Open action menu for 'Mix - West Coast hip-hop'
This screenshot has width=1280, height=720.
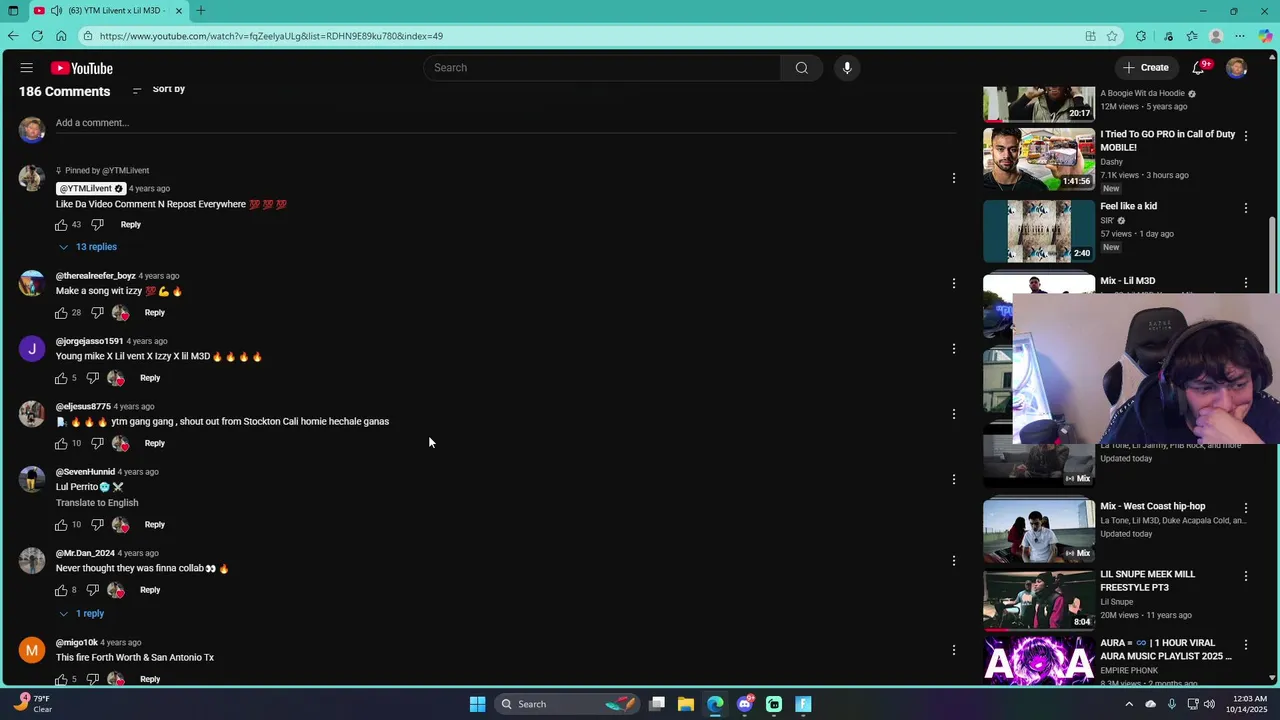(1246, 508)
